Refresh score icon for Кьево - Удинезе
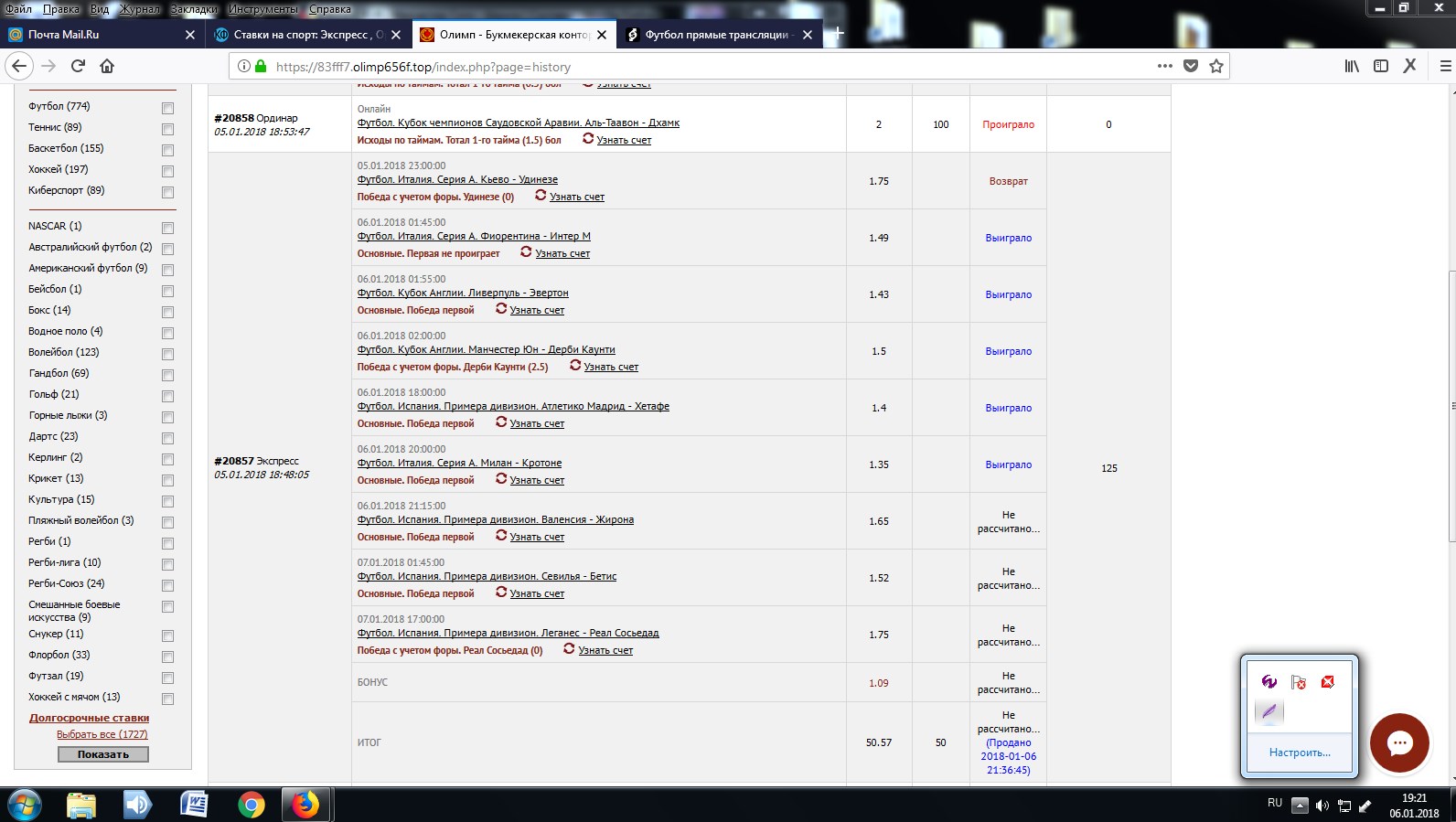 coord(541,196)
